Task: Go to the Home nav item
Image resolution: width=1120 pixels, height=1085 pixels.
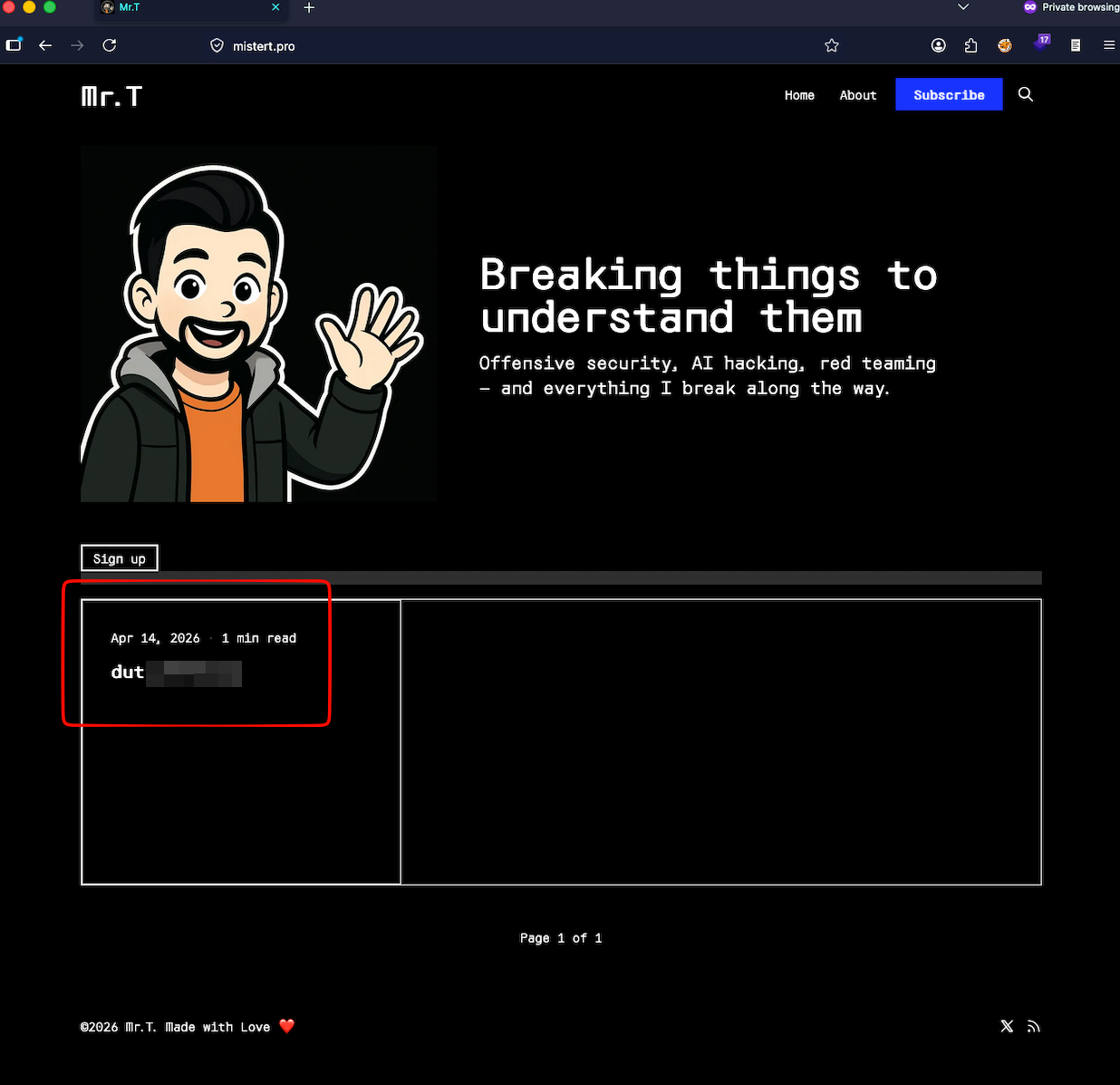Action: 799,95
